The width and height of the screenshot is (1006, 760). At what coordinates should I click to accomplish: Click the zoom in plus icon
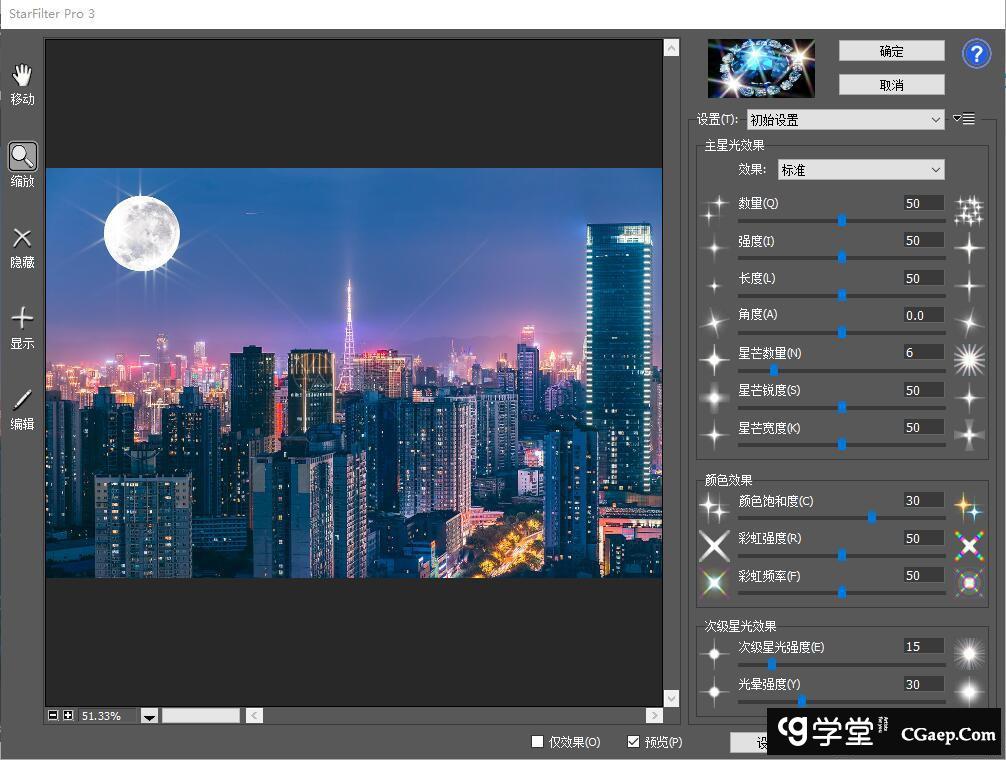click(x=68, y=716)
